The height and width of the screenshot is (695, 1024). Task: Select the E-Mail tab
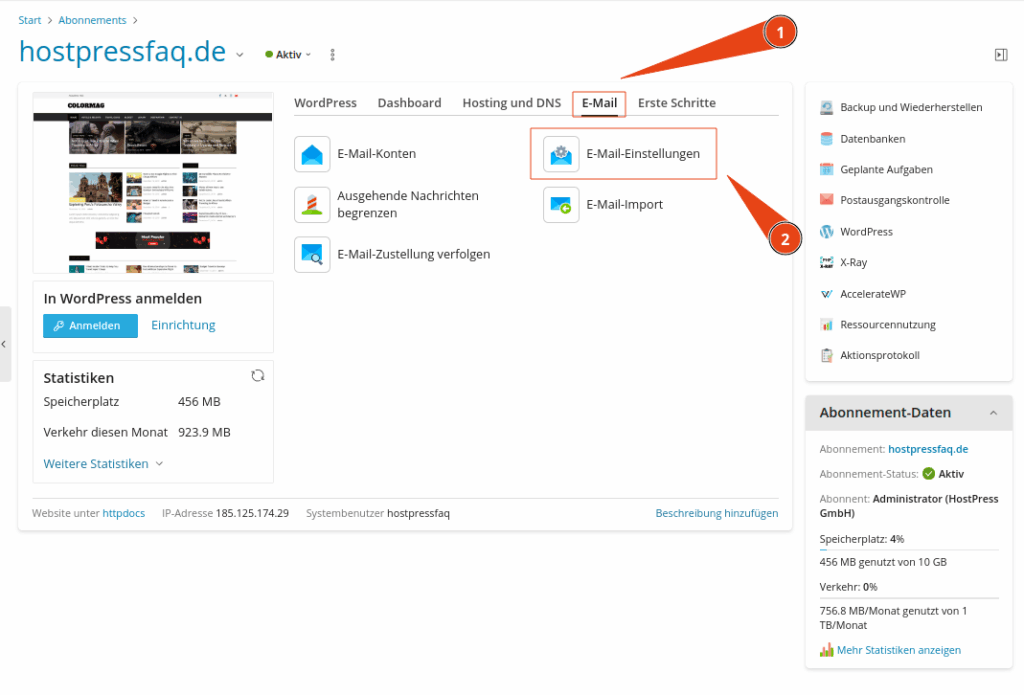tap(599, 103)
